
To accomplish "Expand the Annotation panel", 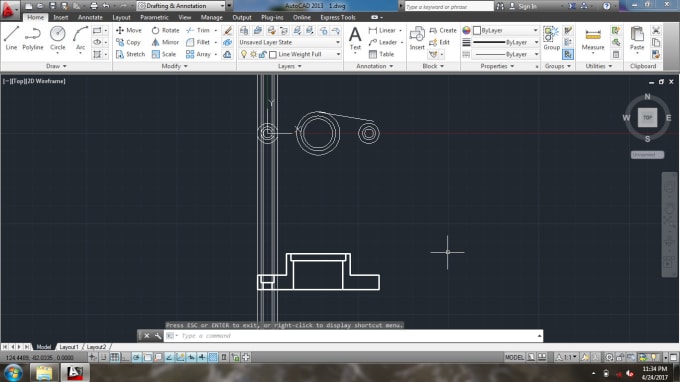I will point(375,66).
